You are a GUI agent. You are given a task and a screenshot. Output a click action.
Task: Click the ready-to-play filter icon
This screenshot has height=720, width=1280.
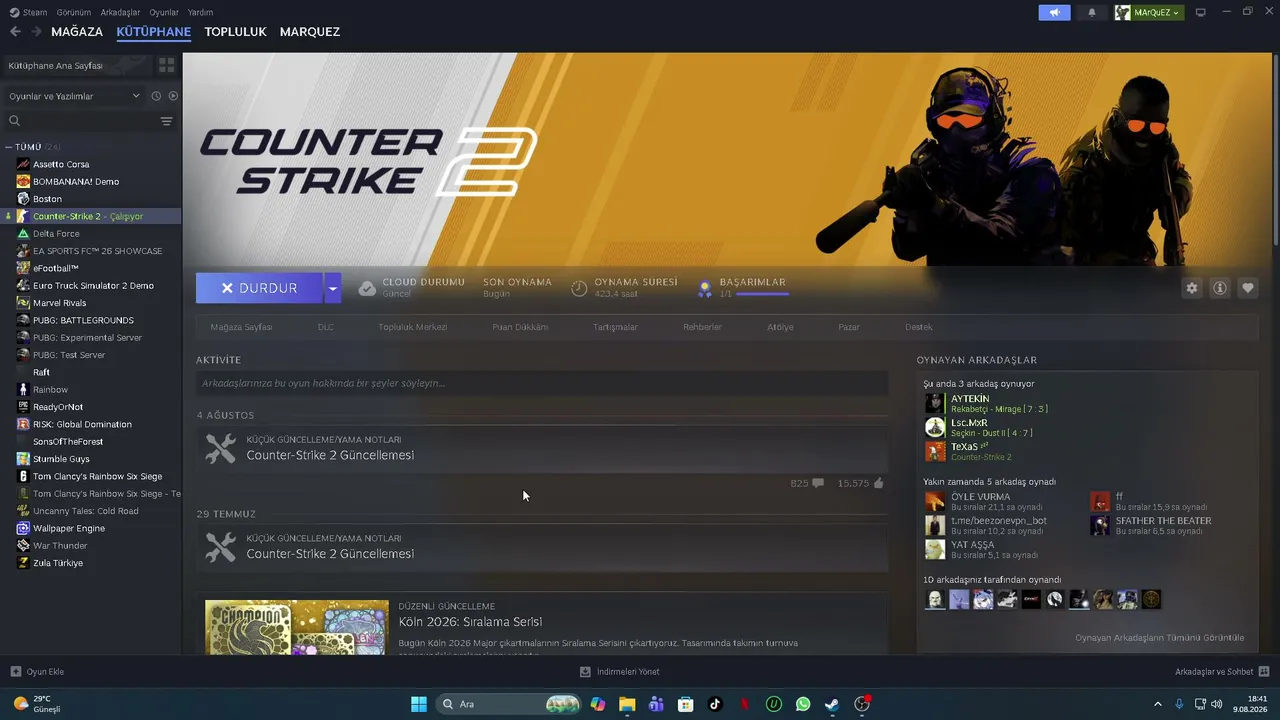pos(173,96)
